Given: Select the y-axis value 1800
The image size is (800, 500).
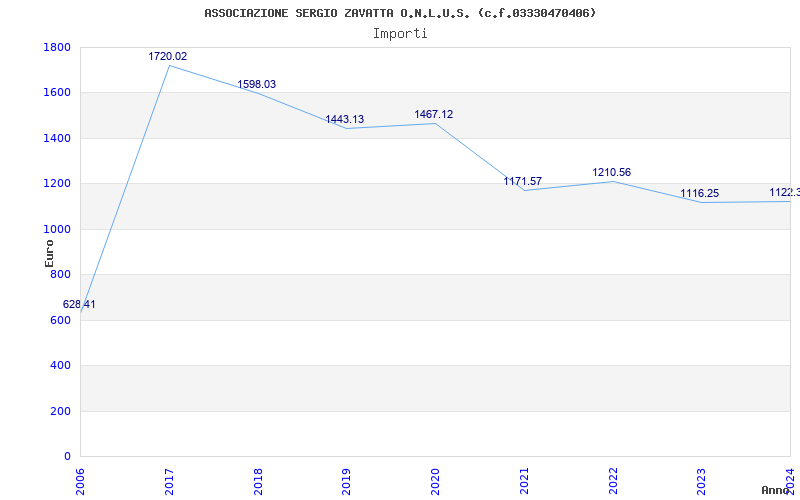Looking at the screenshot, I should 57,47.
